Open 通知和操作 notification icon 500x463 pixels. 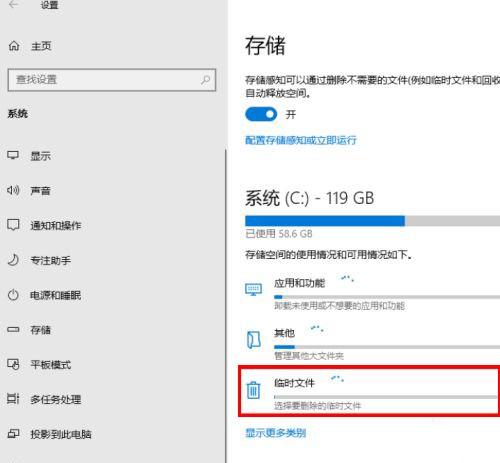(x=13, y=225)
